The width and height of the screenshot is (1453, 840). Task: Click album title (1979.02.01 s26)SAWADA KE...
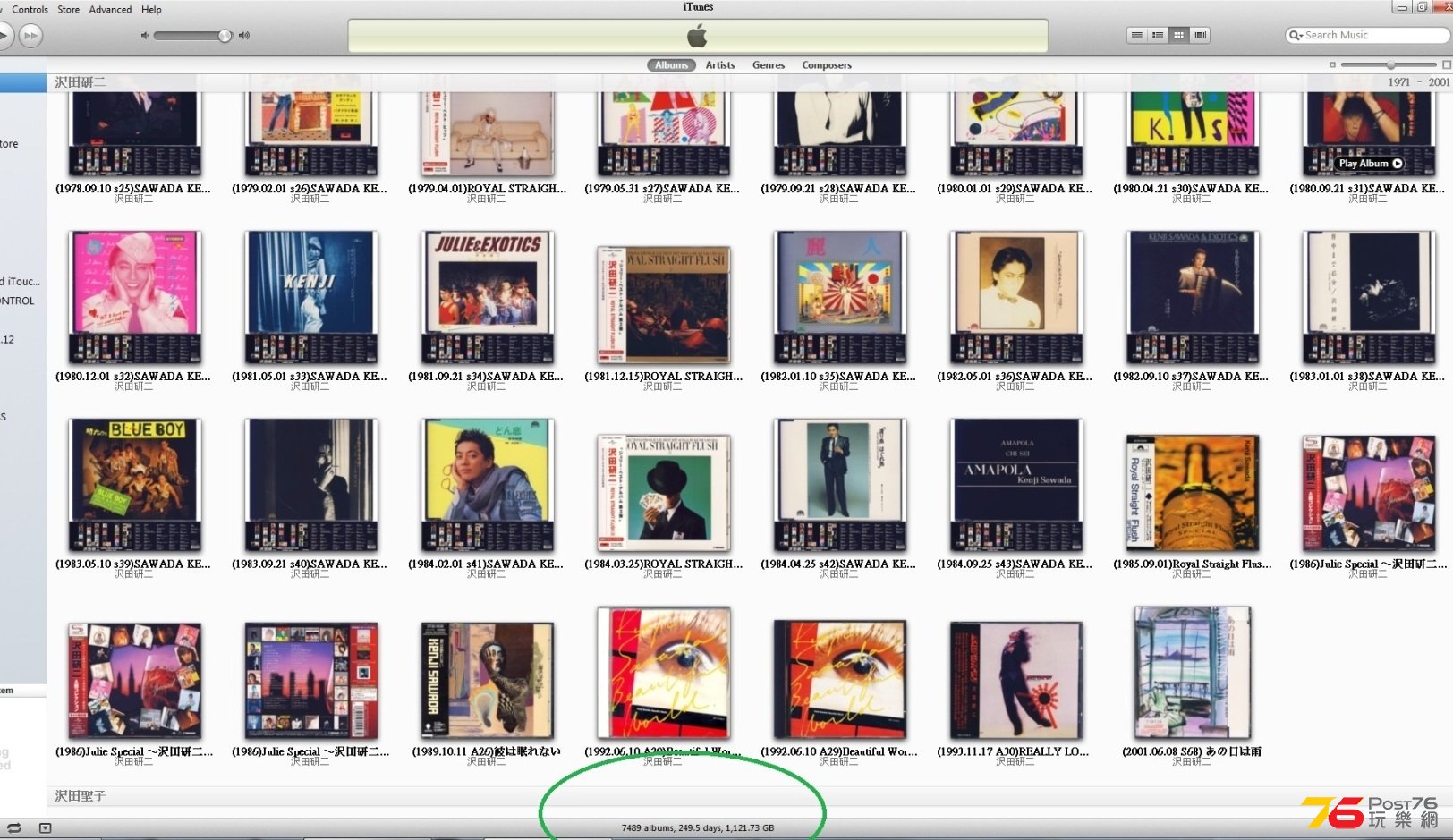coord(310,189)
